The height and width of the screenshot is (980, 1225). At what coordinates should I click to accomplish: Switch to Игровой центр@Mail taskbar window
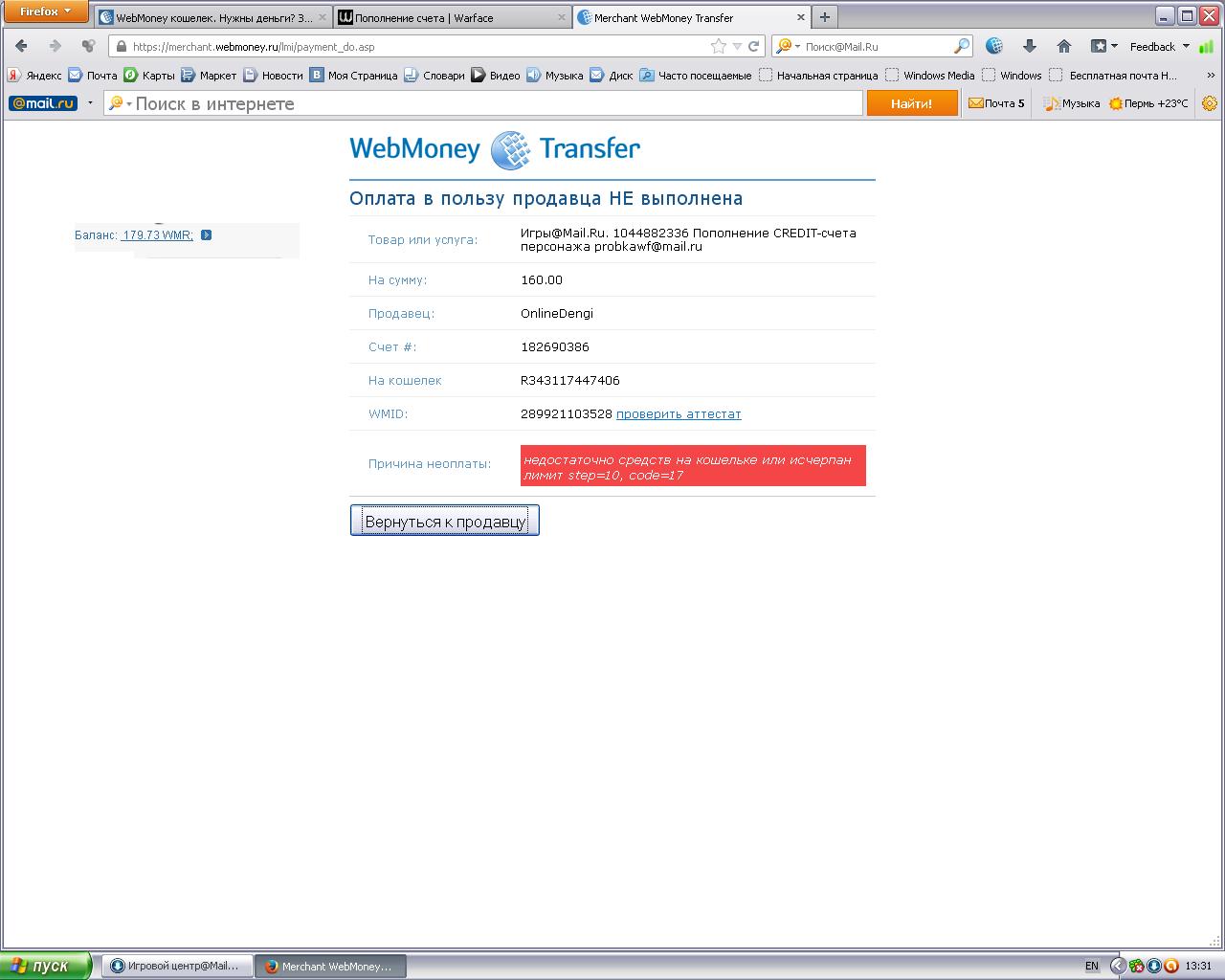pyautogui.click(x=177, y=967)
